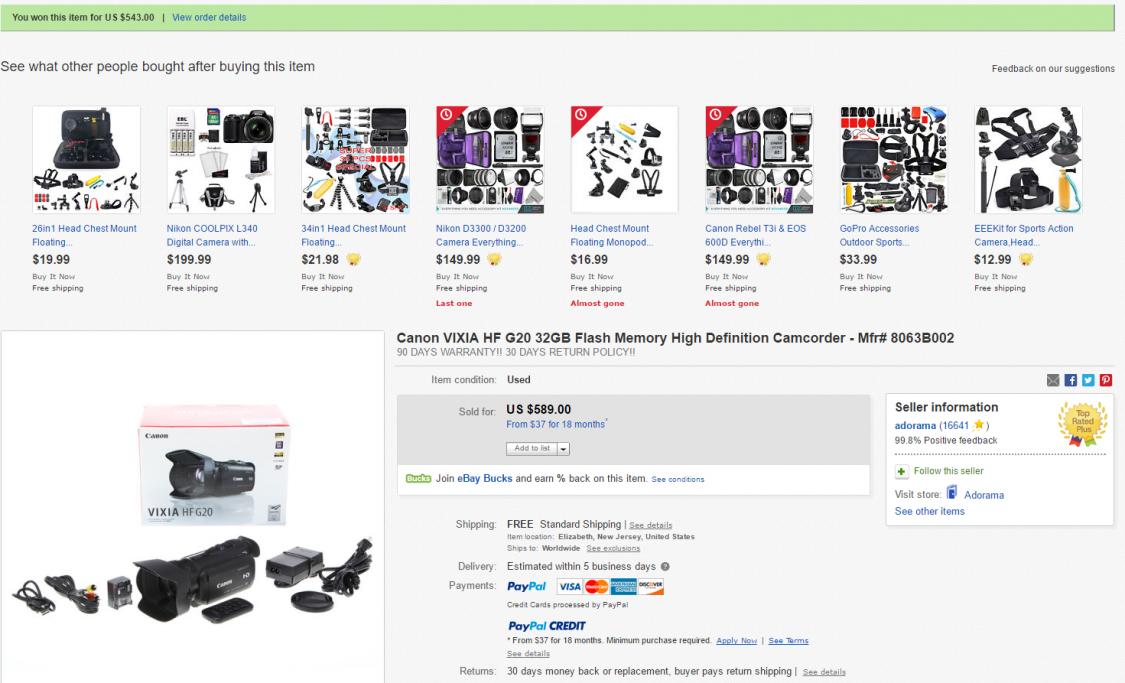Open Feedback on our suggestions
1125x683 pixels.
1052,69
